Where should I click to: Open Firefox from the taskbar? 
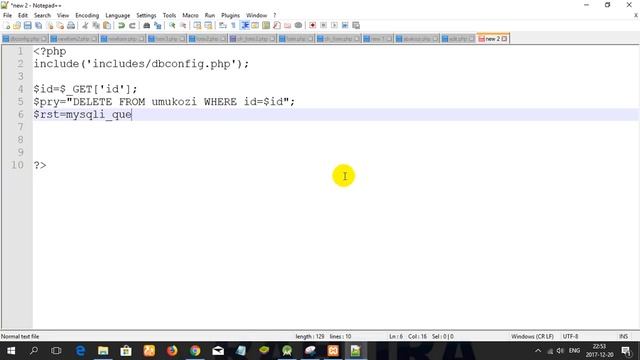pyautogui.click(x=172, y=351)
